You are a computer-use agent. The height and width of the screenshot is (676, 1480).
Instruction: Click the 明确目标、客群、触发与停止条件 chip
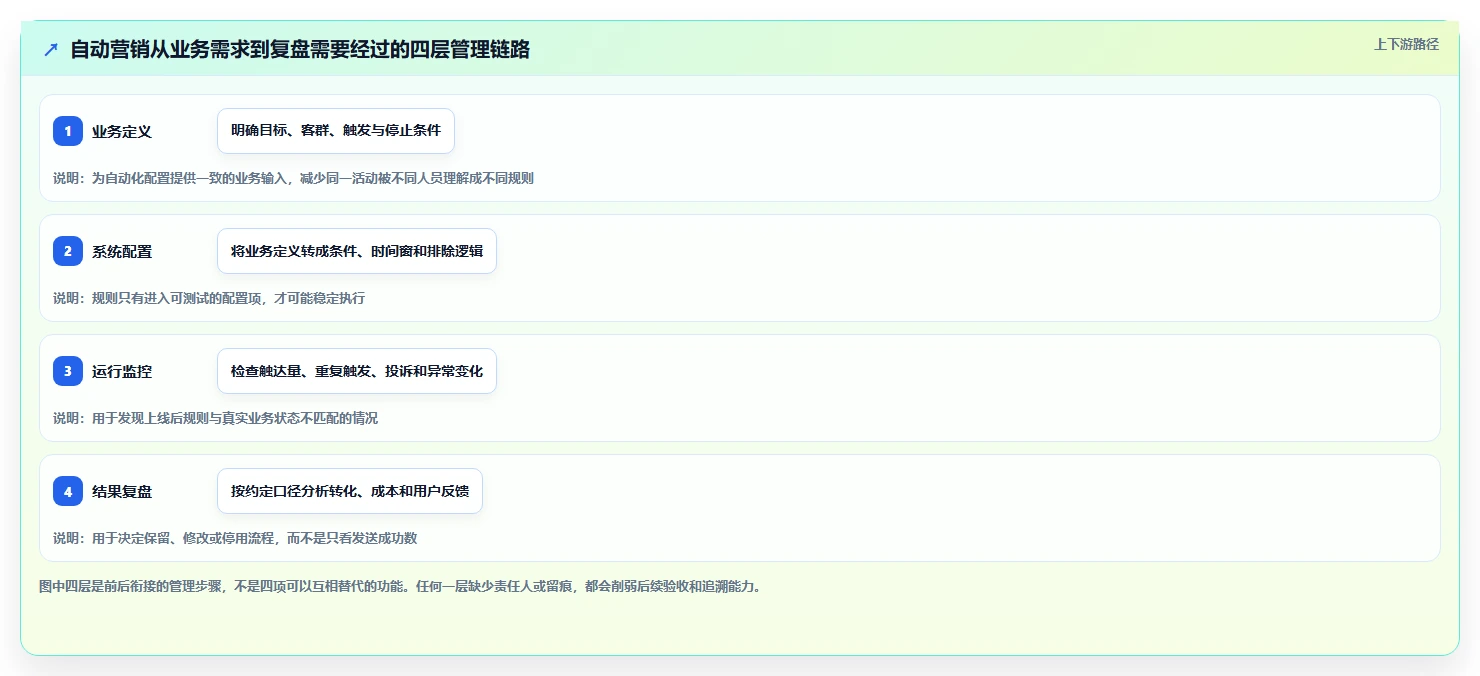[336, 131]
